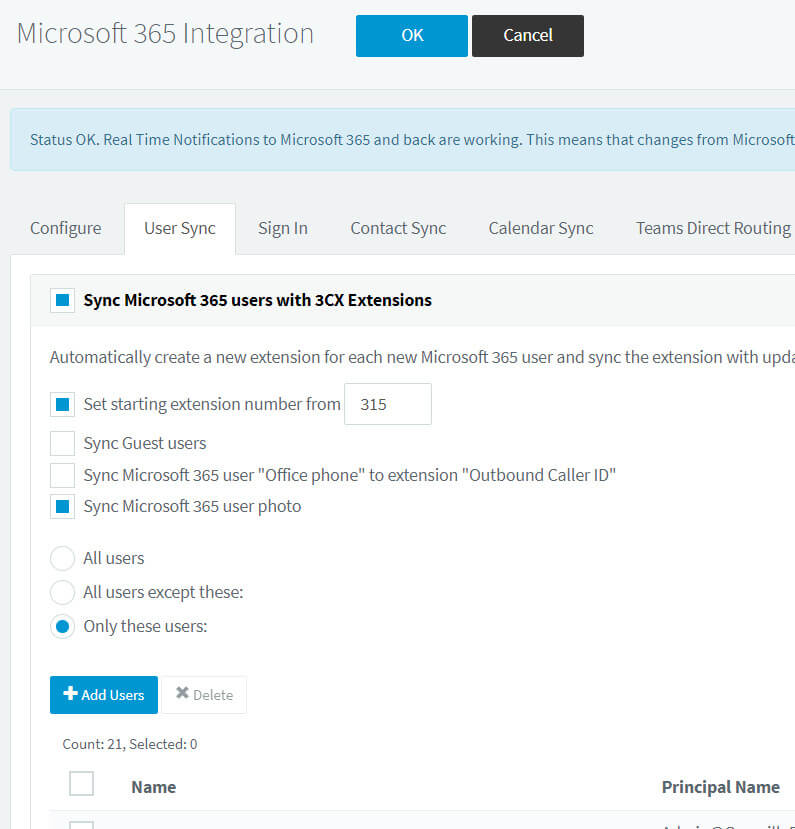Confirm settings with the OK button
The width and height of the screenshot is (795, 829).
click(x=411, y=35)
